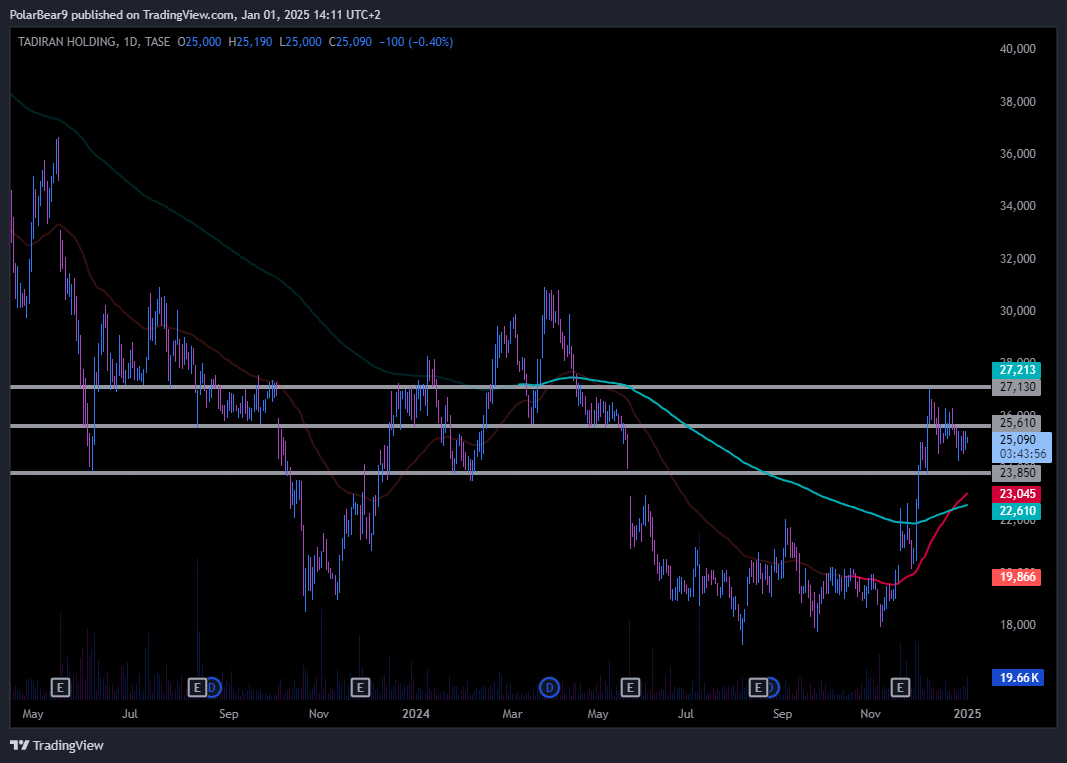Select the 25,610 horizontal level label

pyautogui.click(x=1018, y=423)
